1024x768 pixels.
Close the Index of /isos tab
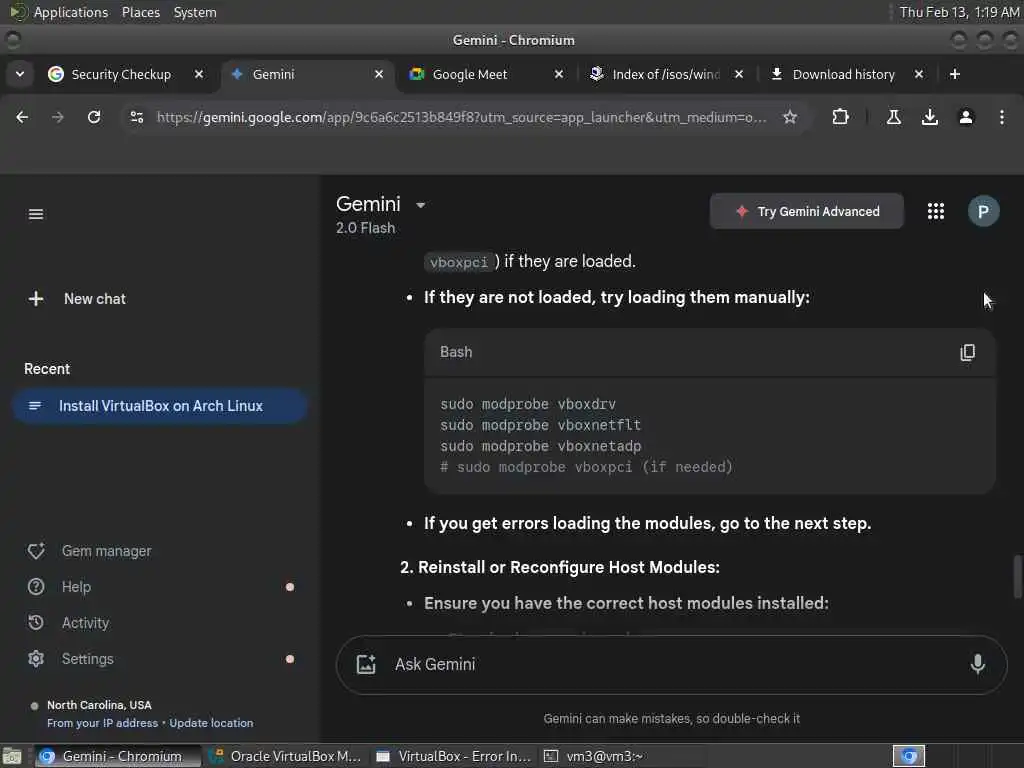(x=739, y=74)
